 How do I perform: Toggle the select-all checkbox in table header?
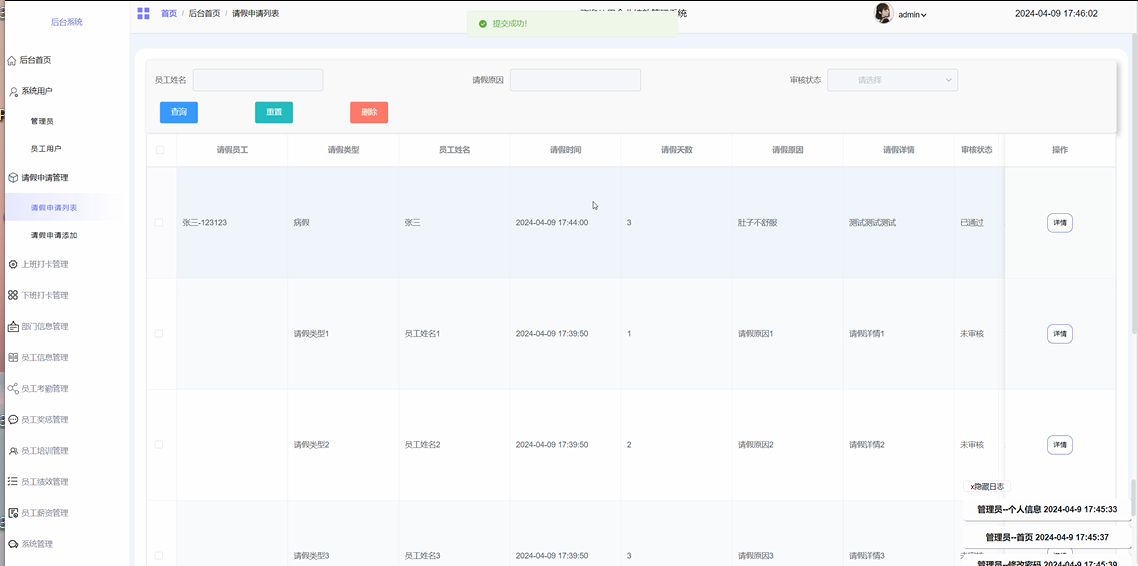(x=160, y=150)
